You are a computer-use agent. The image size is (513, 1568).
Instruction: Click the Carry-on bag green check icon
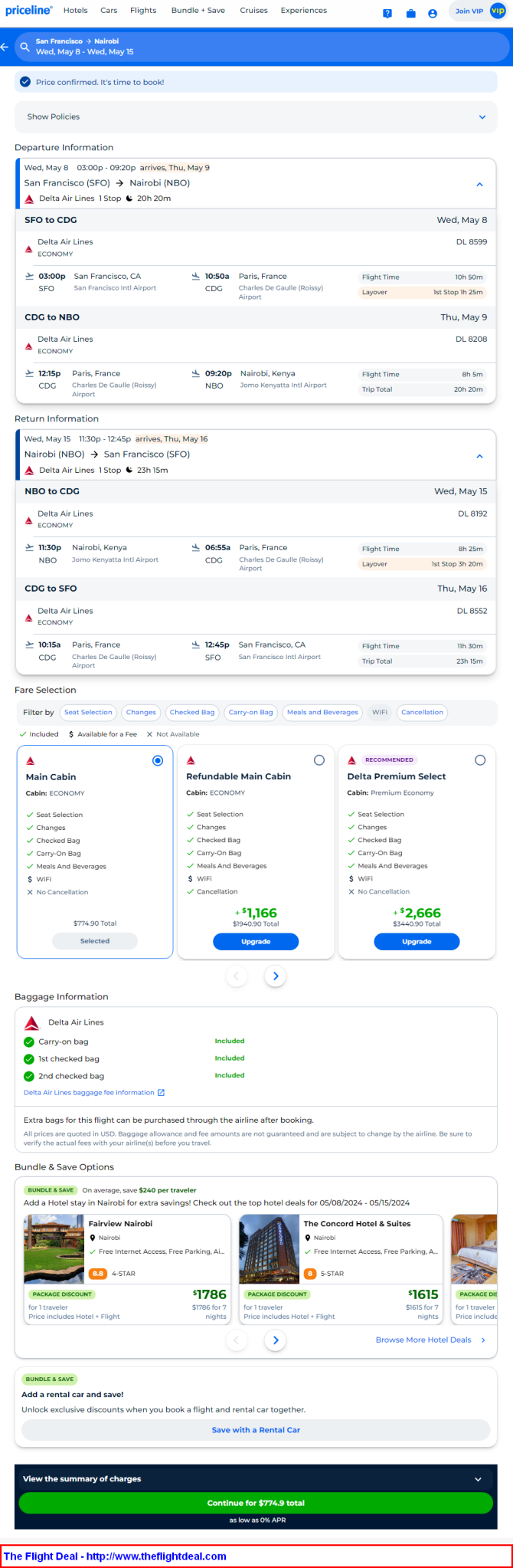pos(29,1042)
